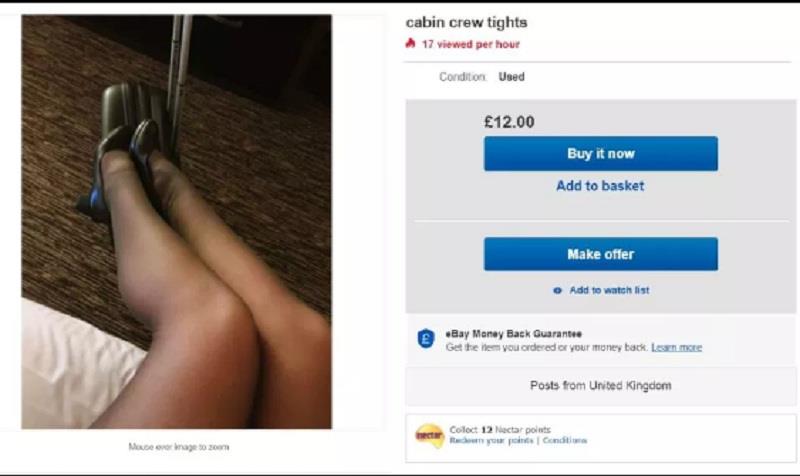Click the eye icon beside watch list
Screen dimensions: 800x476
[557, 290]
